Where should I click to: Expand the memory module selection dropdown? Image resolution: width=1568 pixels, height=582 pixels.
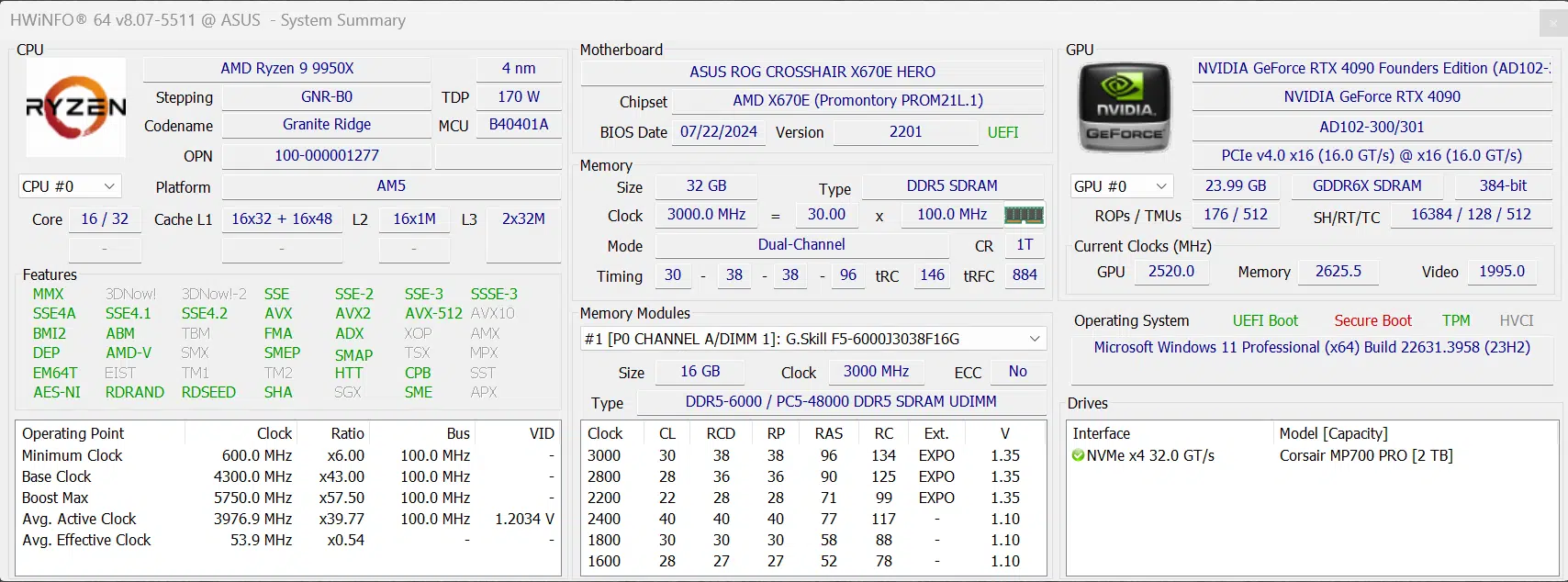[1035, 339]
